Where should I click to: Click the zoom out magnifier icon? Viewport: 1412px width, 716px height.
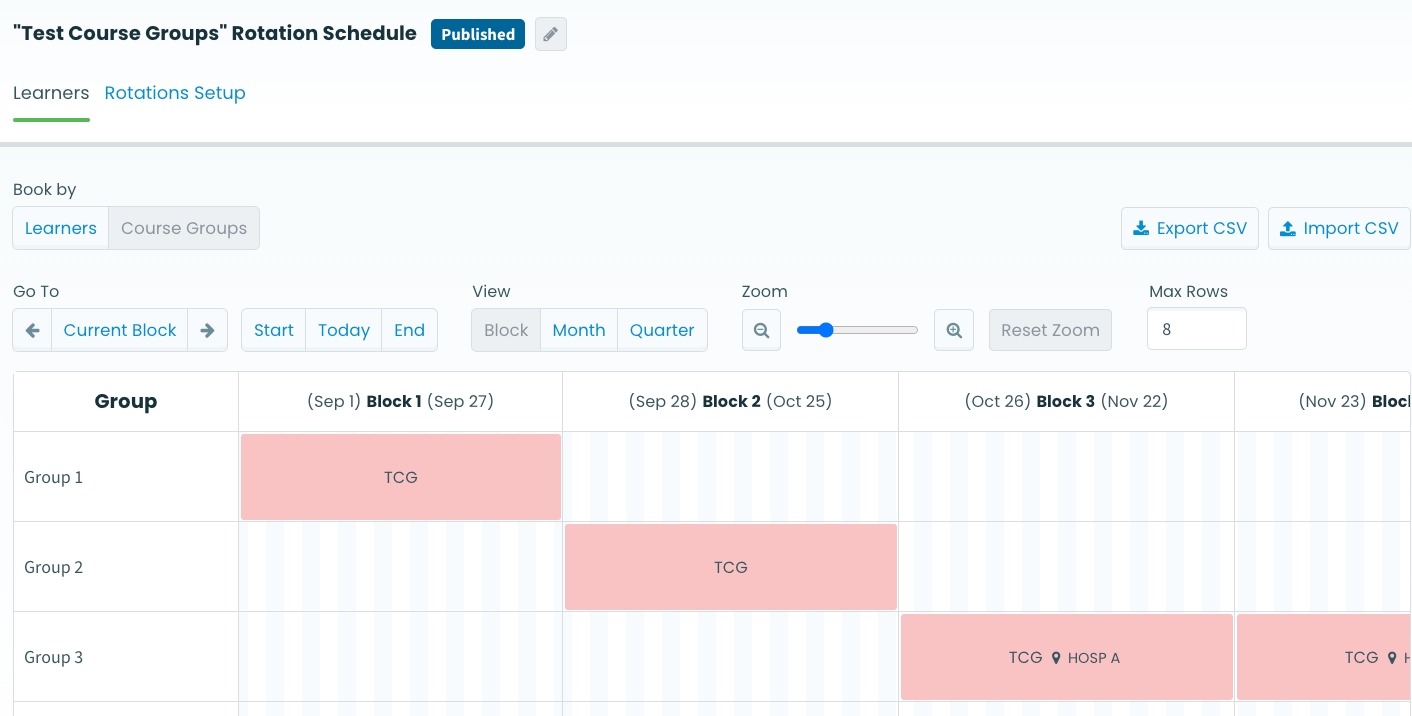tap(761, 330)
